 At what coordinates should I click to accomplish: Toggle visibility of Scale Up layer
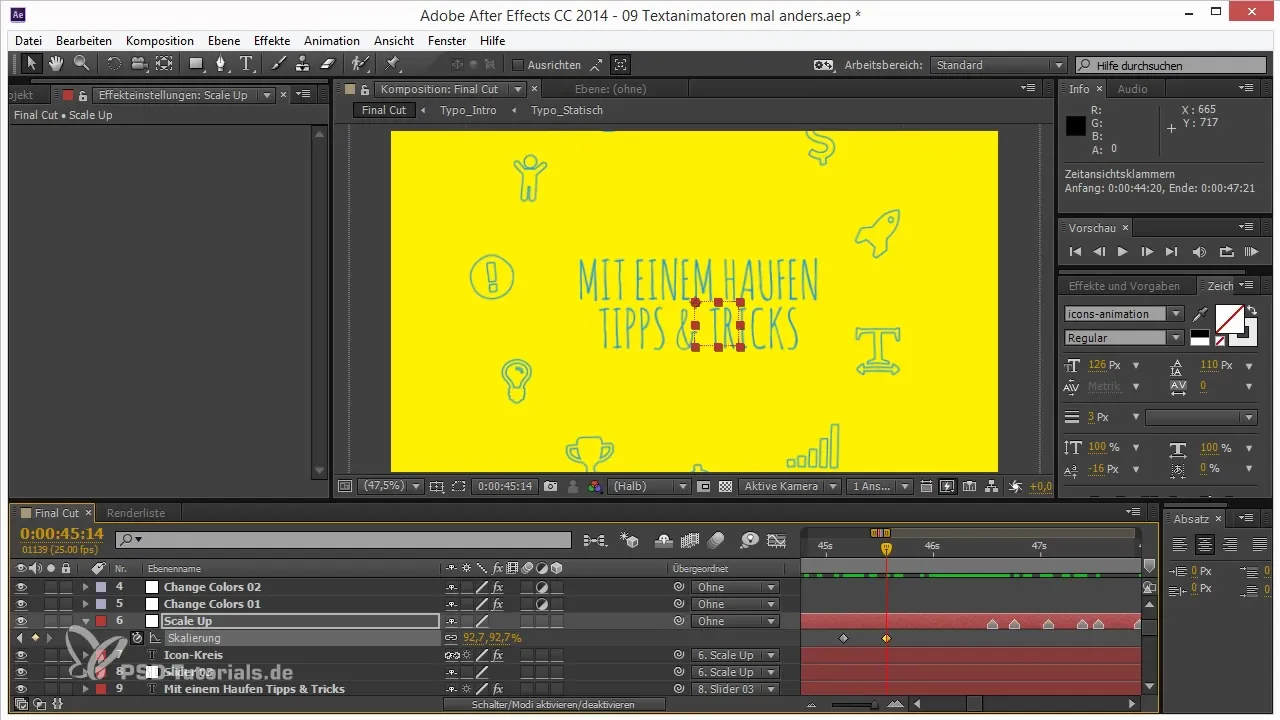click(21, 621)
